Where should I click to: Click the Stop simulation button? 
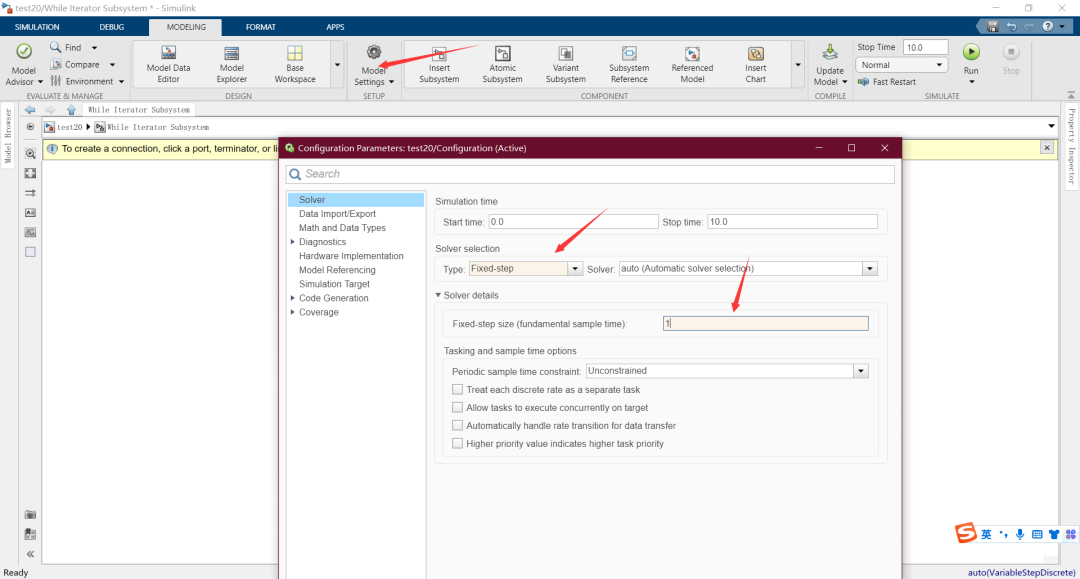[1011, 59]
